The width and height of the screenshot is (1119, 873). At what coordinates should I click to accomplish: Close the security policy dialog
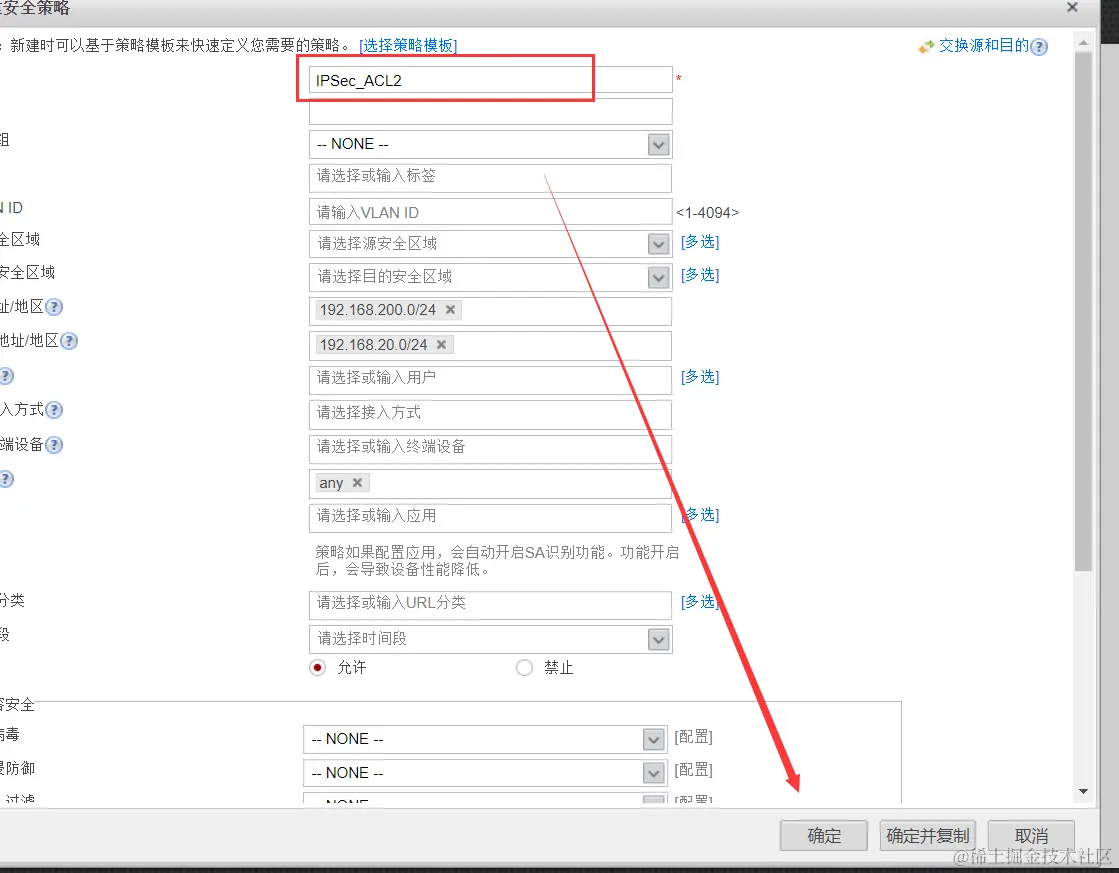[1072, 7]
